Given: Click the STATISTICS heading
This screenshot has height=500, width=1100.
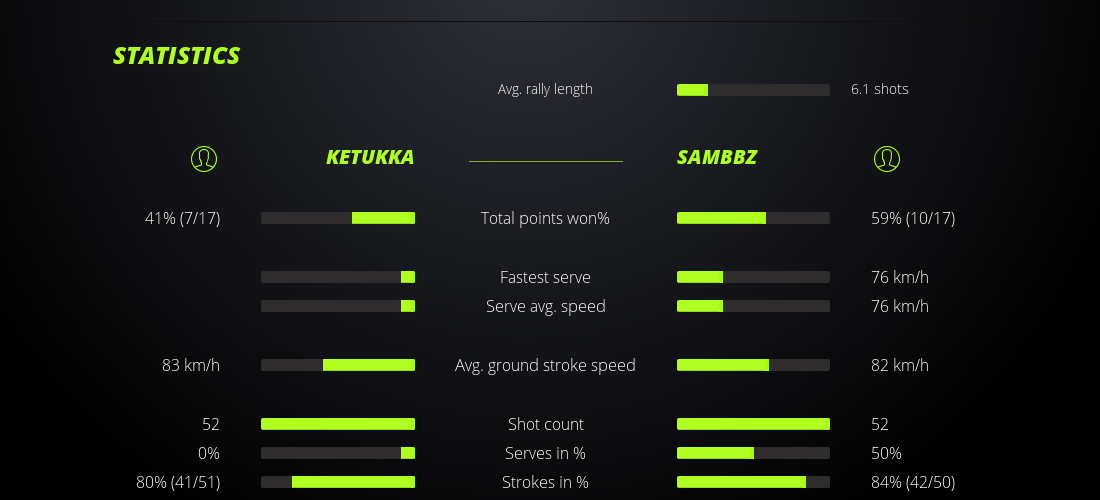Looking at the screenshot, I should point(177,55).
